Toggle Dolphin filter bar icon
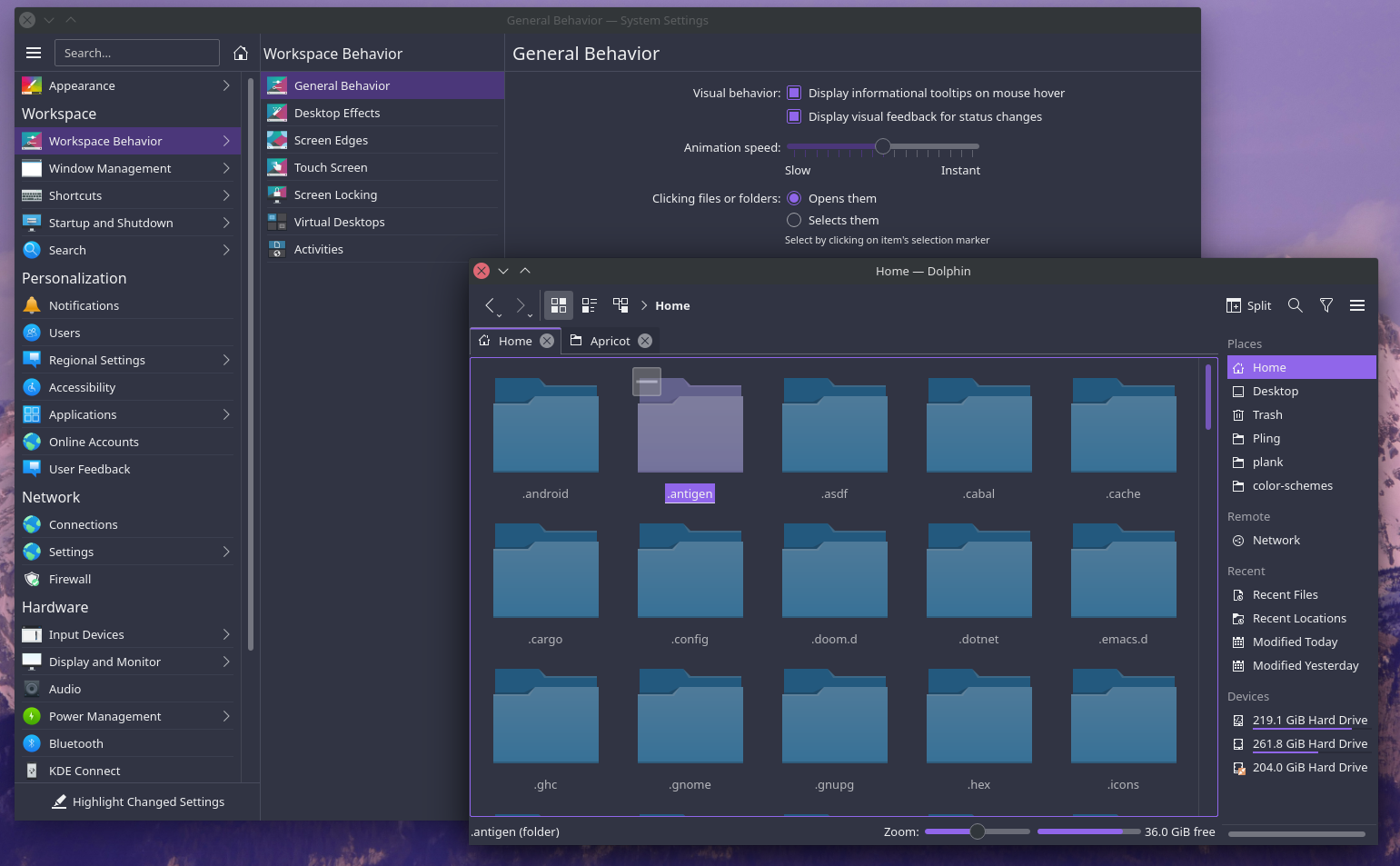This screenshot has height=866, width=1400. (x=1326, y=305)
